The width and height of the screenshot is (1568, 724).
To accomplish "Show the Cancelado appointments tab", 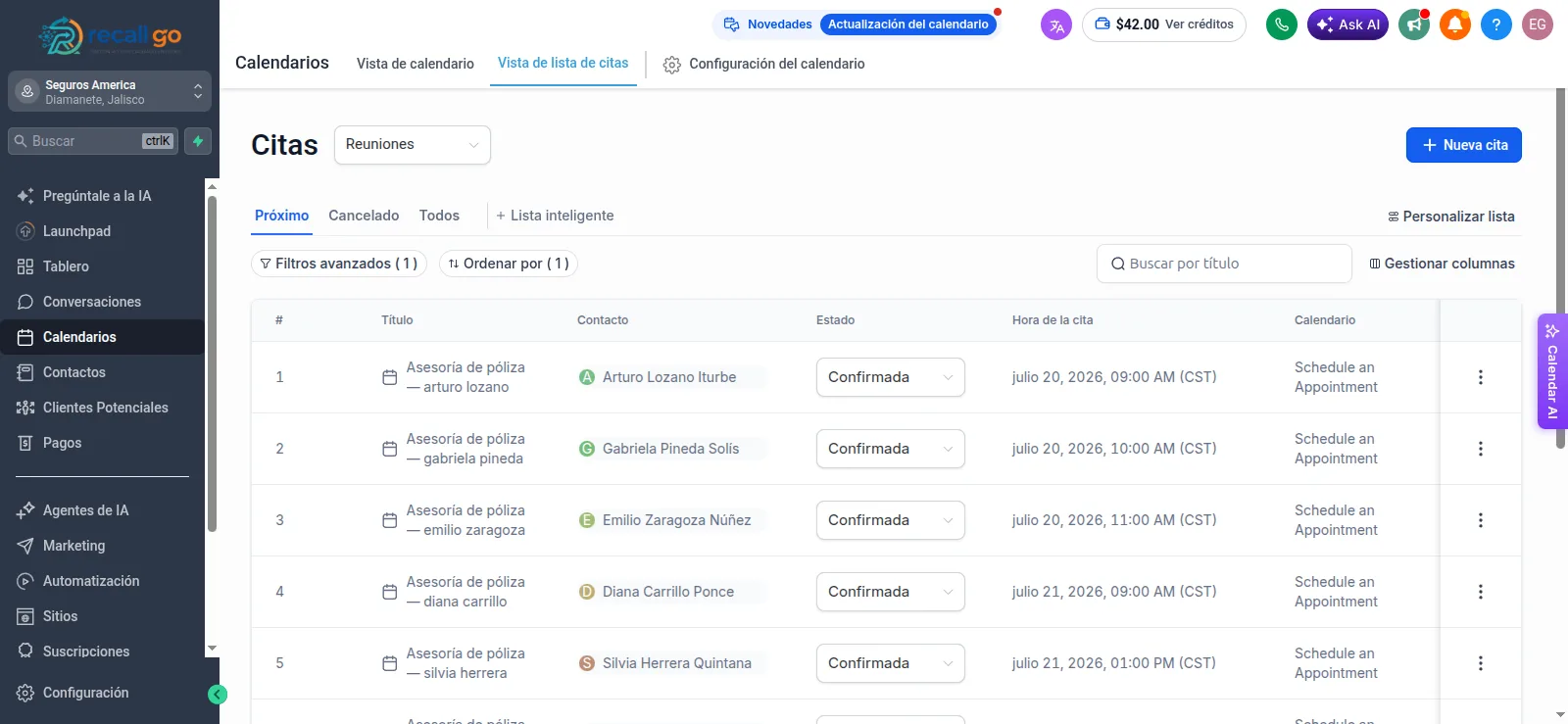I will pyautogui.click(x=364, y=216).
